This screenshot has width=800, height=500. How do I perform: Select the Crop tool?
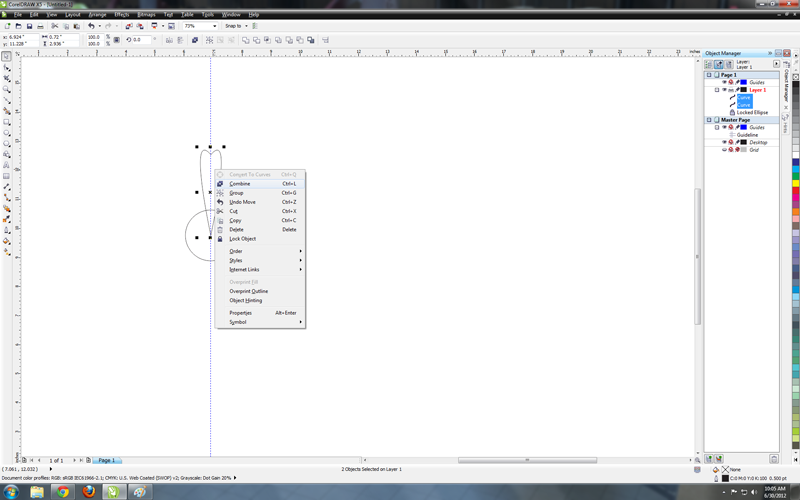(7, 79)
